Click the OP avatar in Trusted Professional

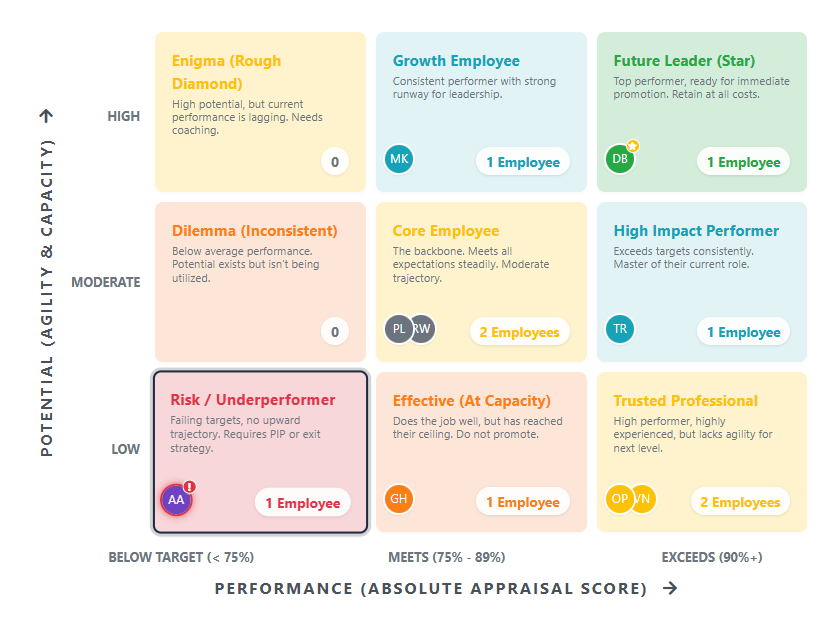(x=620, y=499)
